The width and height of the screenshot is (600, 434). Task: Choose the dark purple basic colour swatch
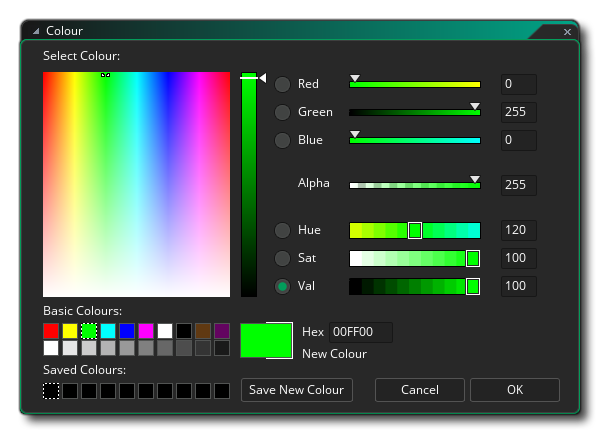(222, 331)
